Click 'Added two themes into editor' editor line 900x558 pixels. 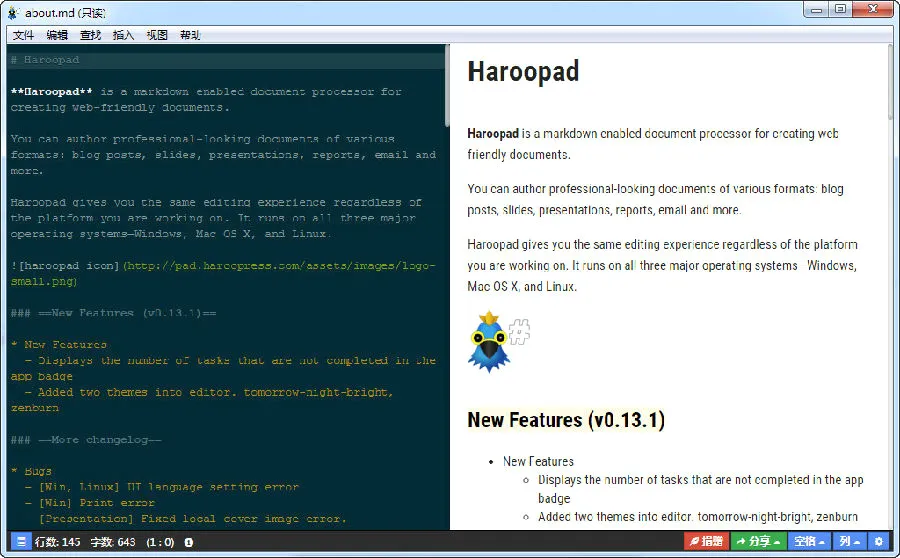tap(202, 400)
